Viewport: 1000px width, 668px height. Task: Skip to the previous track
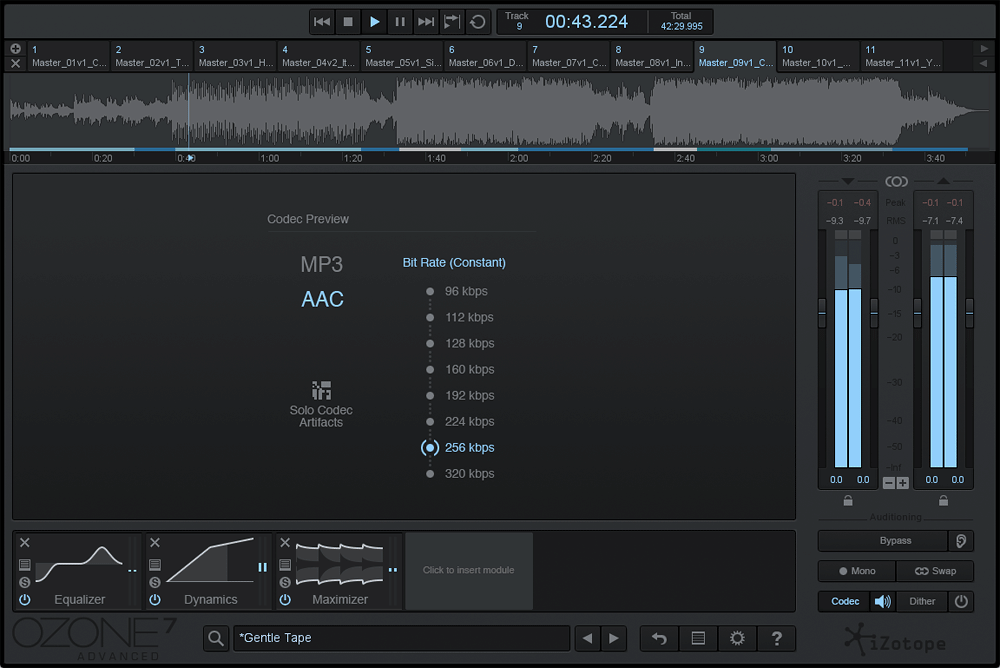[322, 22]
